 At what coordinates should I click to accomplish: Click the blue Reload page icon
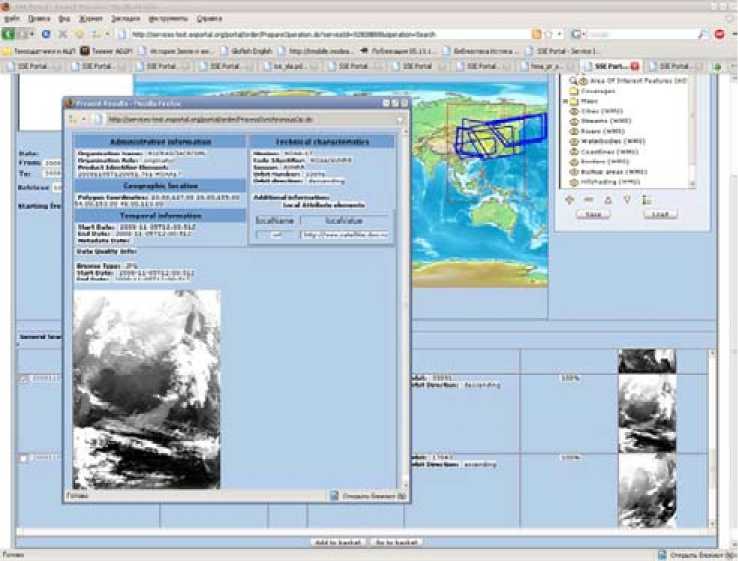46,34
